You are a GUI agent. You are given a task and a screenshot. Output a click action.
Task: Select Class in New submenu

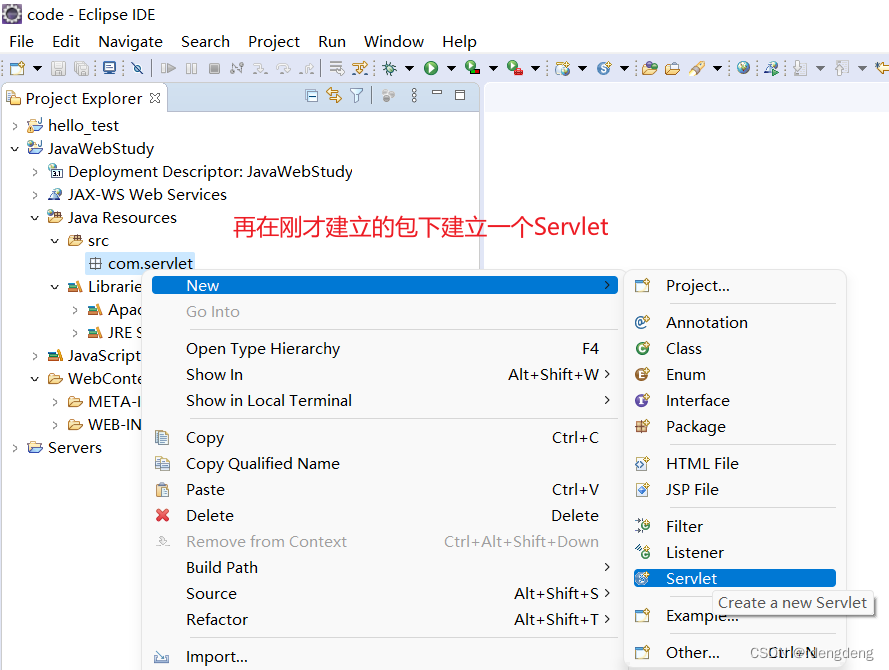click(735, 349)
